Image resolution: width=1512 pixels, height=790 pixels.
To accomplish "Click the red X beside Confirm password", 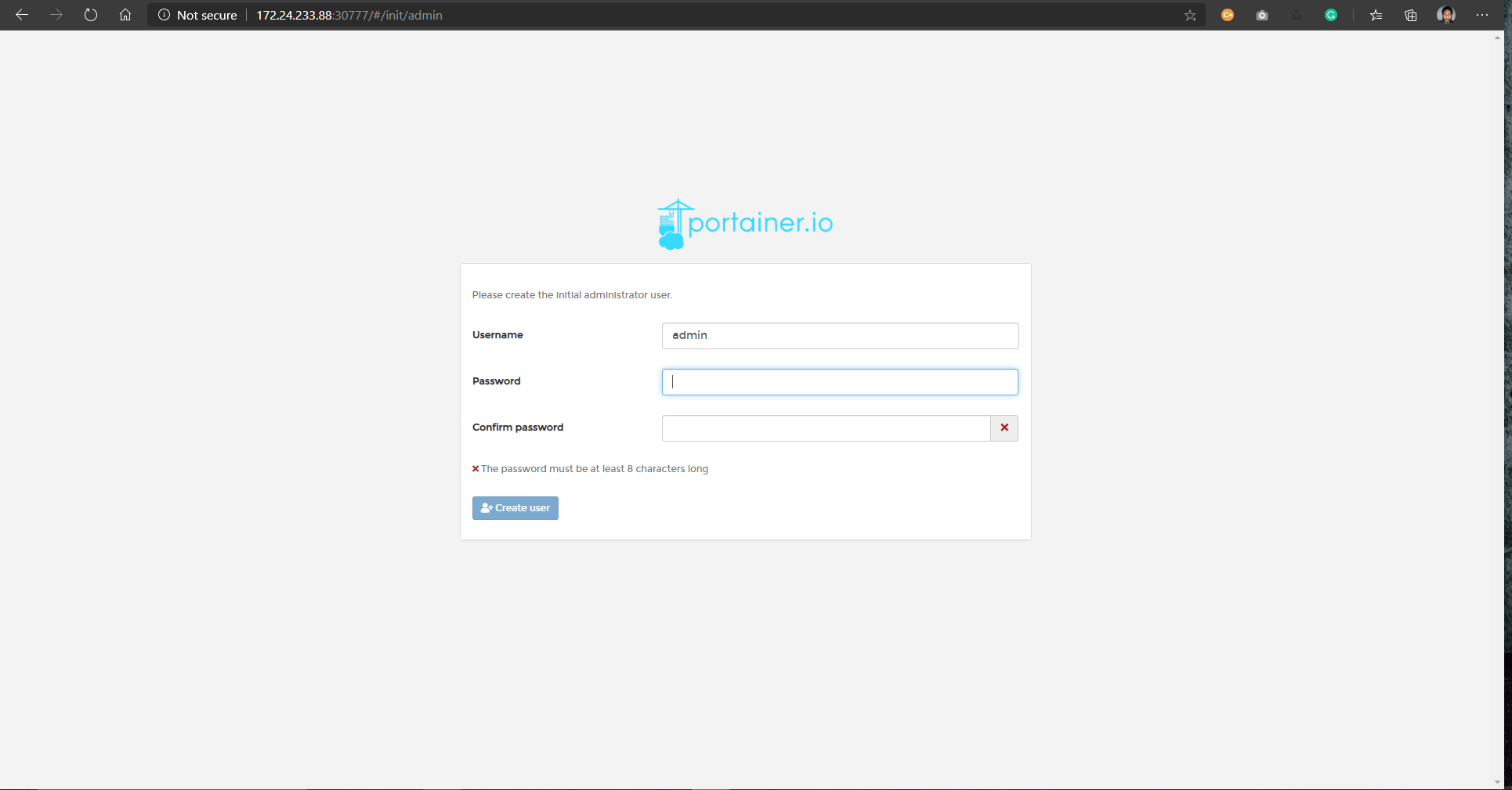I will click(1004, 428).
